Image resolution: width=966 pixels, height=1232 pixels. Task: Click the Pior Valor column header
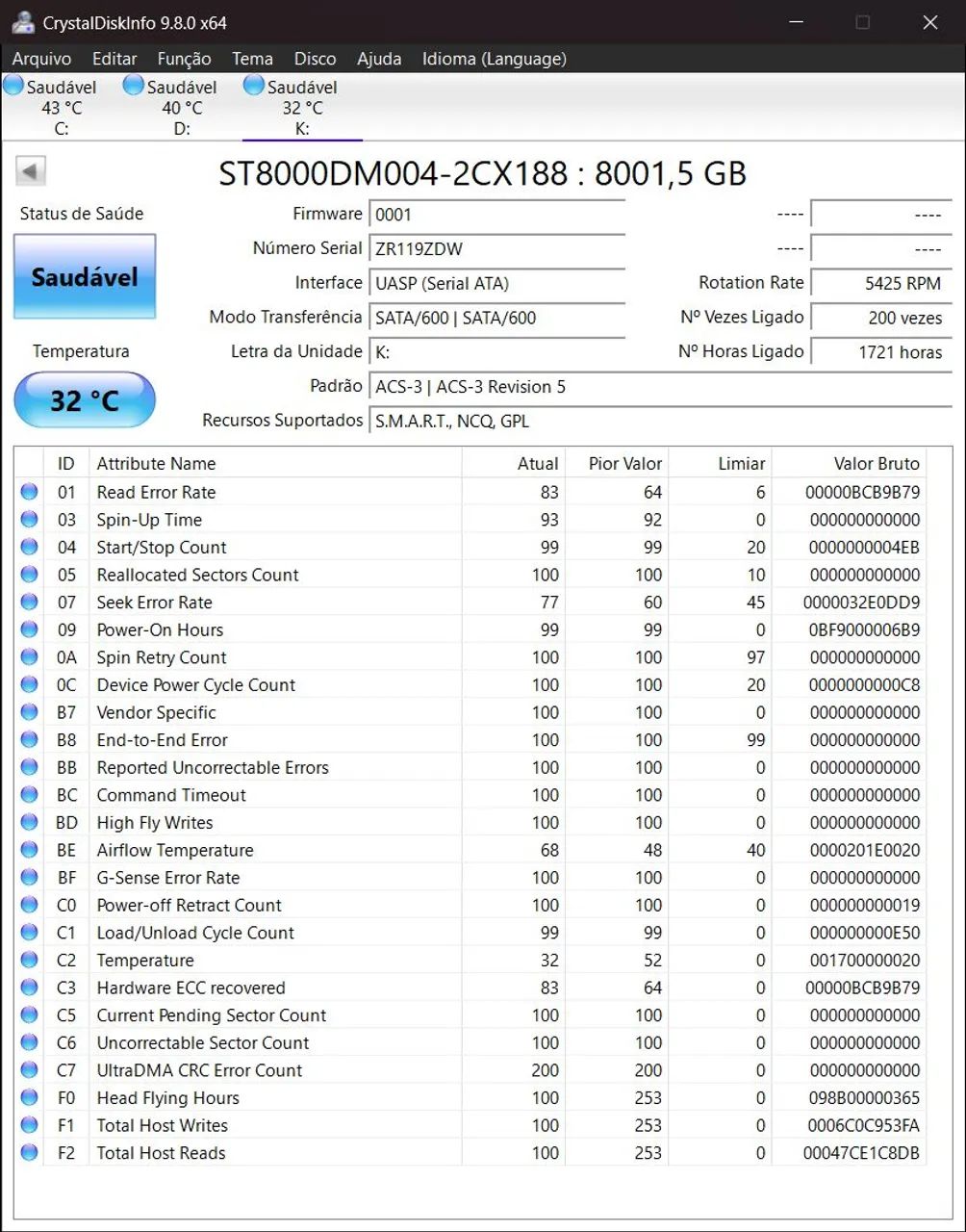coord(617,463)
